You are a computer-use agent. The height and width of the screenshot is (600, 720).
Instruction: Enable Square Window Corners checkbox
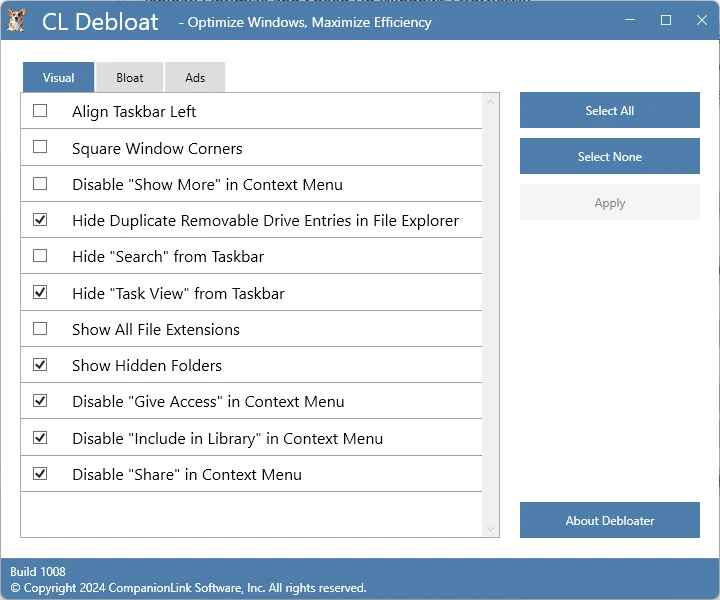[40, 147]
